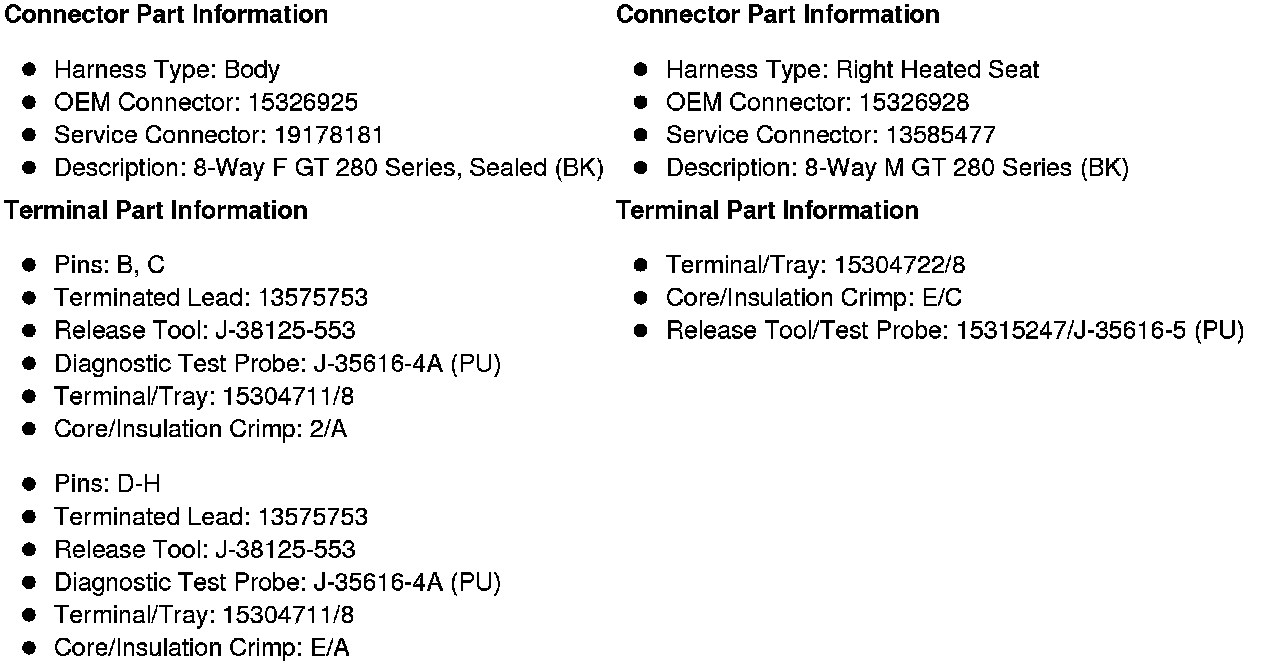1264x666 pixels.
Task: Click the left Connector Part Information heading
Action: coord(166,15)
